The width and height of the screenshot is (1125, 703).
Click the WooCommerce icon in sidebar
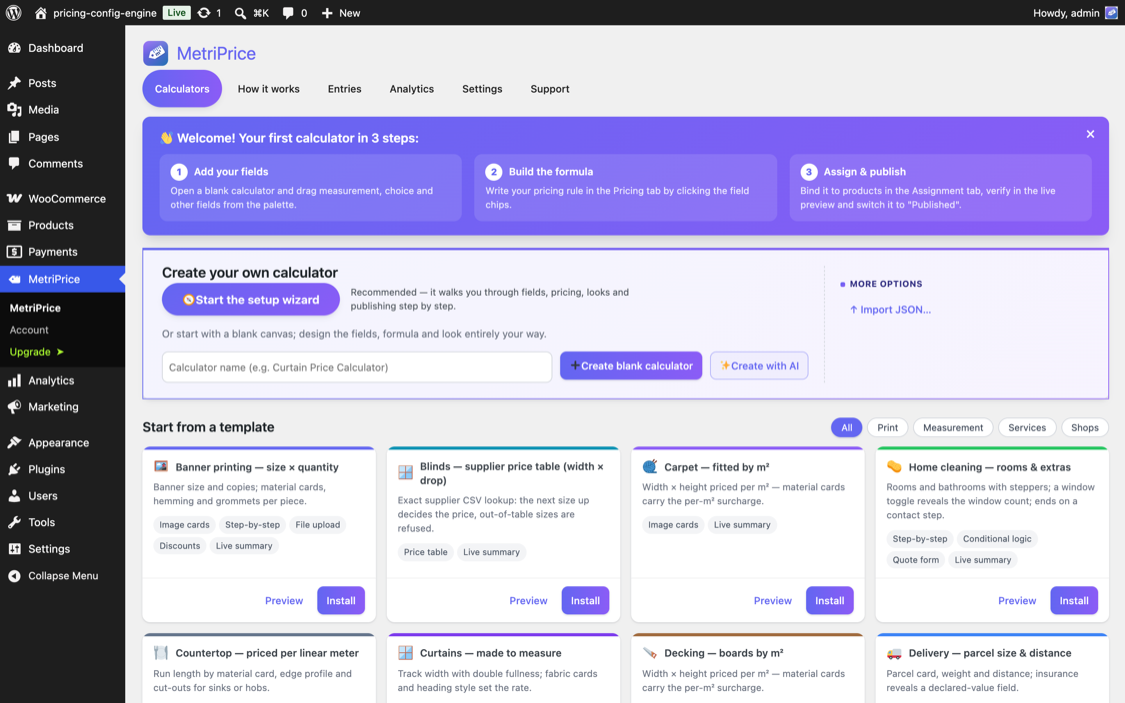[14, 199]
